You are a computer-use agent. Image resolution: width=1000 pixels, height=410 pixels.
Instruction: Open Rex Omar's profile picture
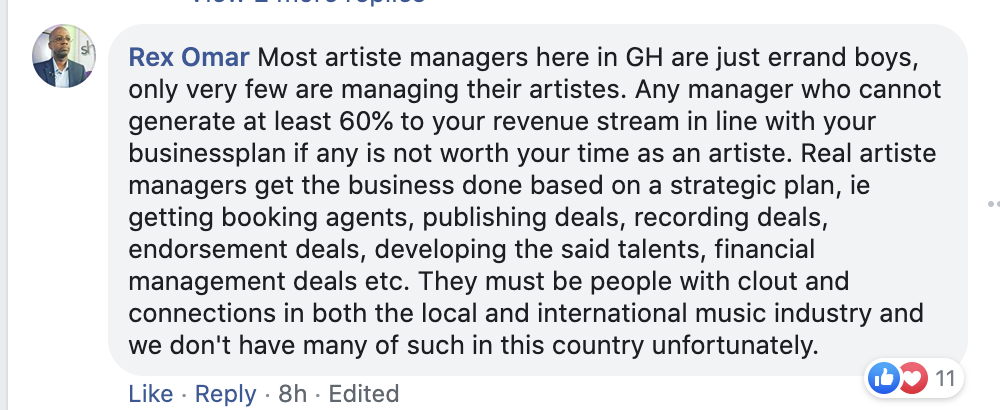tap(64, 54)
